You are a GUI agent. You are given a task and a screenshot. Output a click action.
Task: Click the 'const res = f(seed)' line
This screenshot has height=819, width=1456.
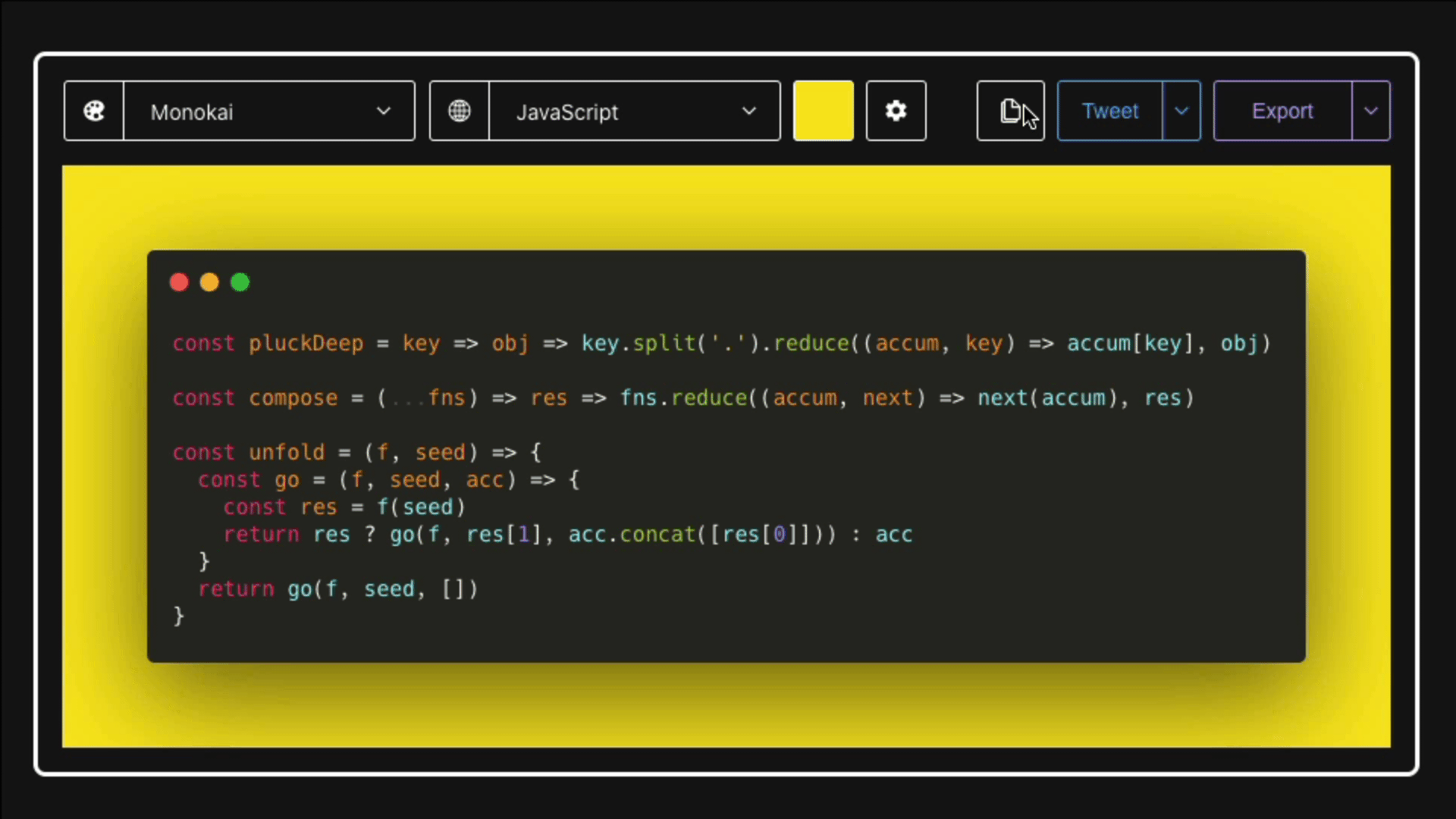pyautogui.click(x=344, y=507)
